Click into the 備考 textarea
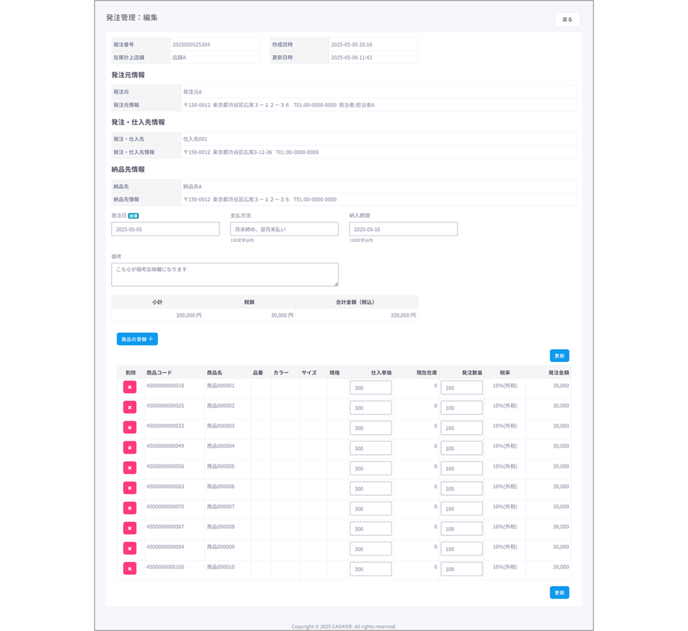The image size is (688, 631). [224, 274]
